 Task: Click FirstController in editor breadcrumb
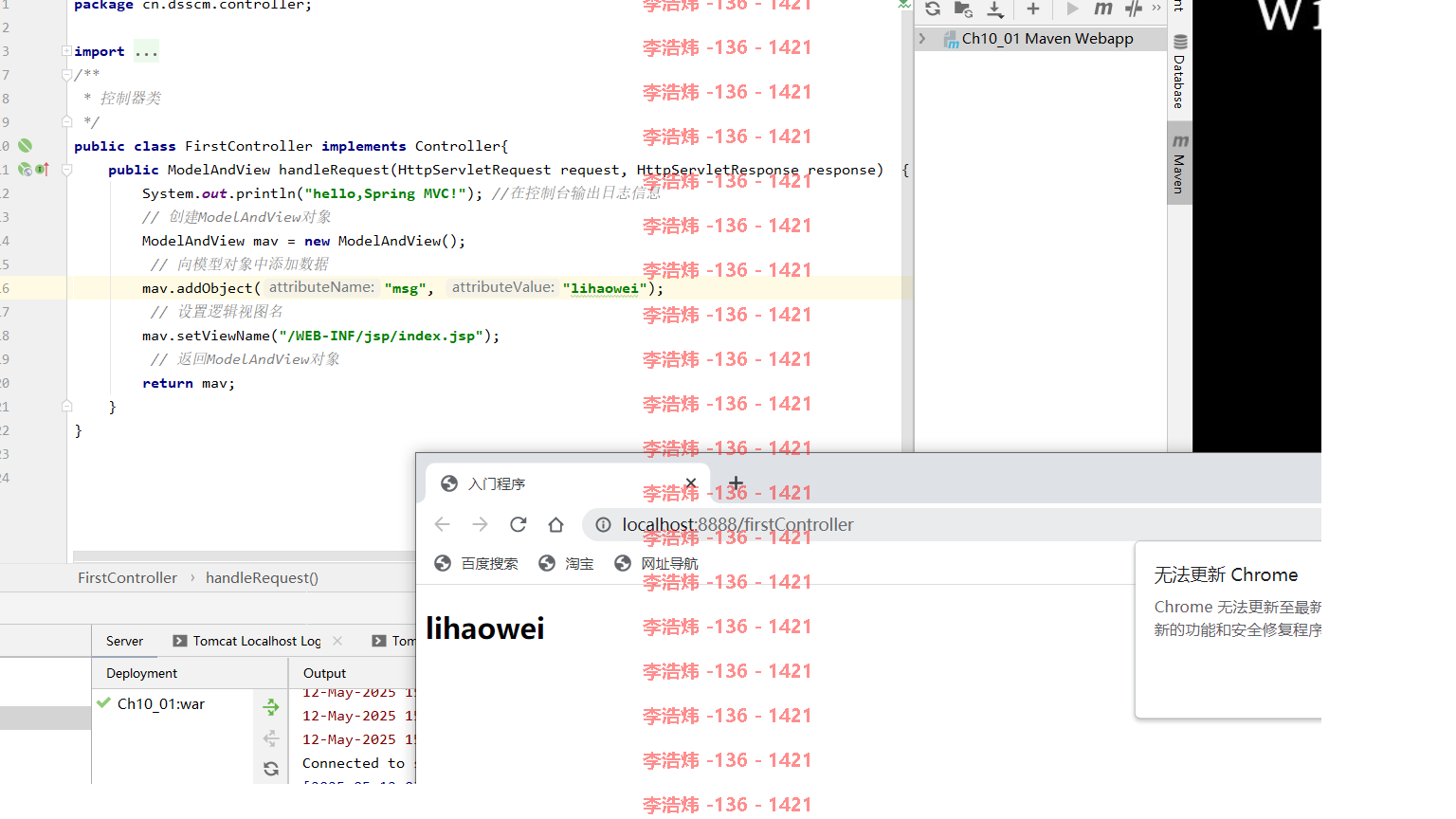pos(127,578)
